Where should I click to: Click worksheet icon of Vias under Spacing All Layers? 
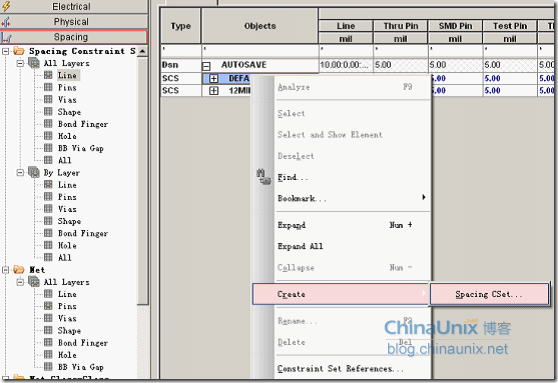(x=48, y=99)
